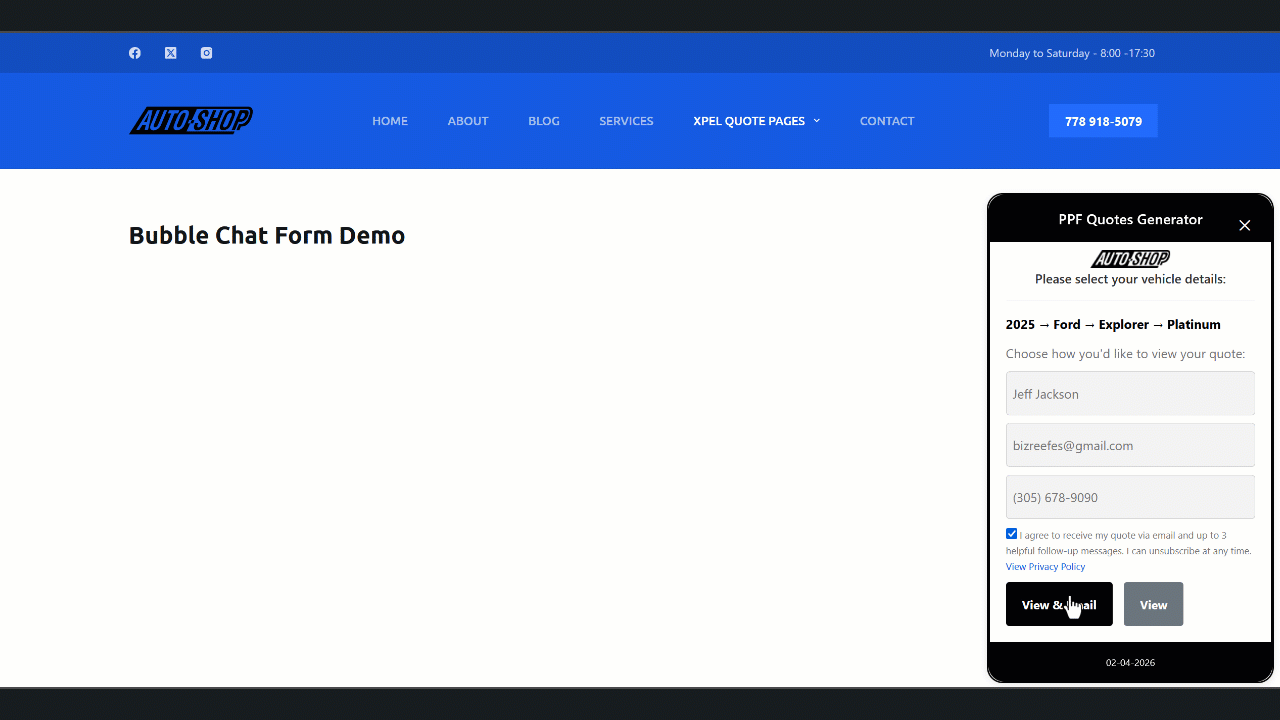Focus the email address input field
This screenshot has height=720, width=1280.
[1130, 445]
